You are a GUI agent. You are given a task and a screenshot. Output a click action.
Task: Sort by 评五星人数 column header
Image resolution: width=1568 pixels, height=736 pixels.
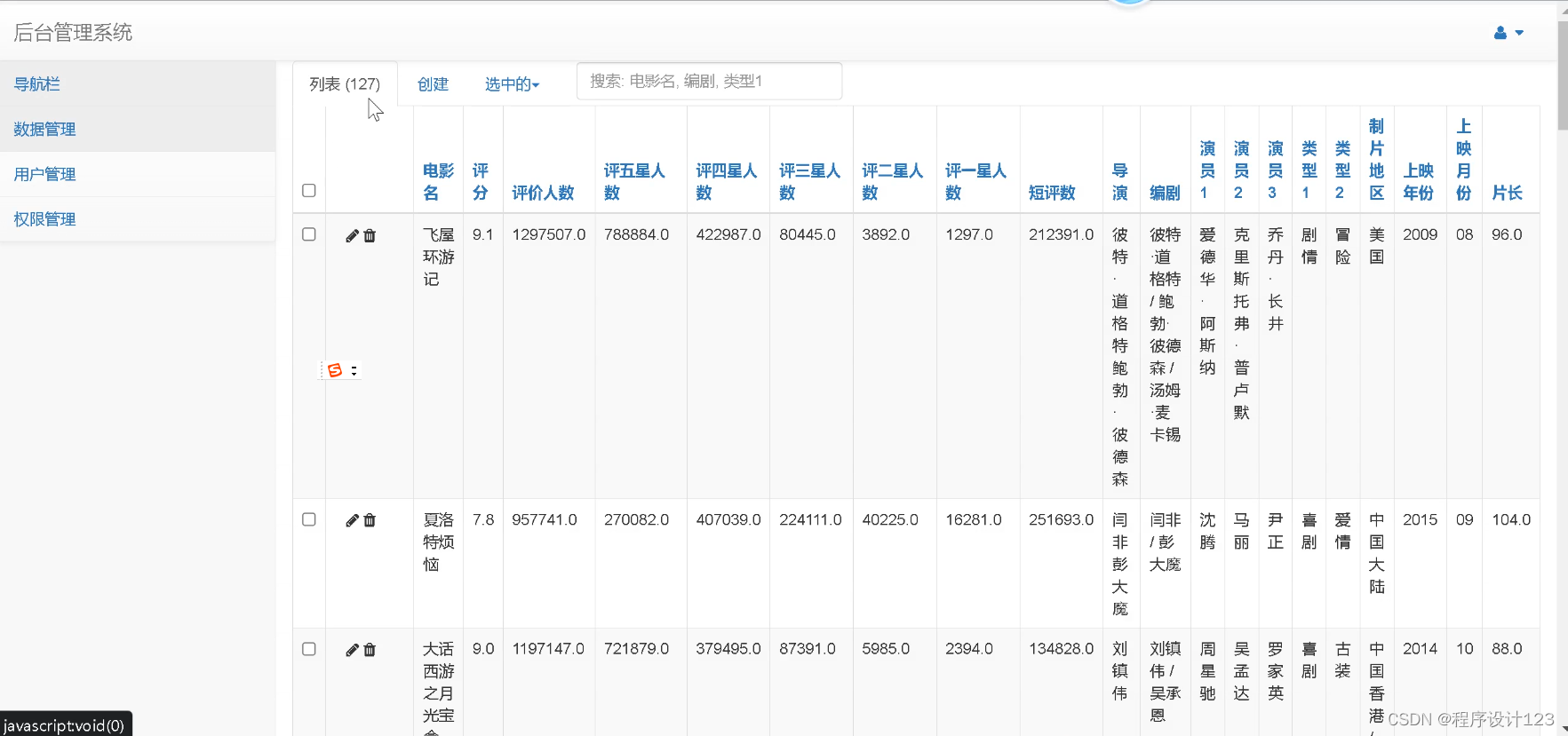[634, 182]
